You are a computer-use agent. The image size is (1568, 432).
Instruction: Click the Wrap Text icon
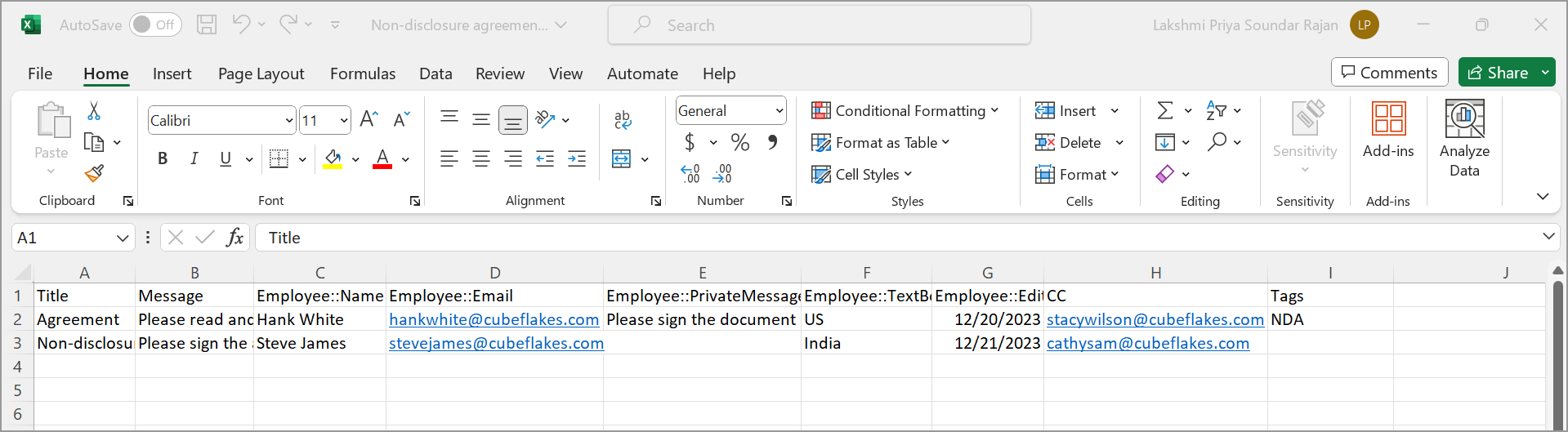tap(623, 120)
